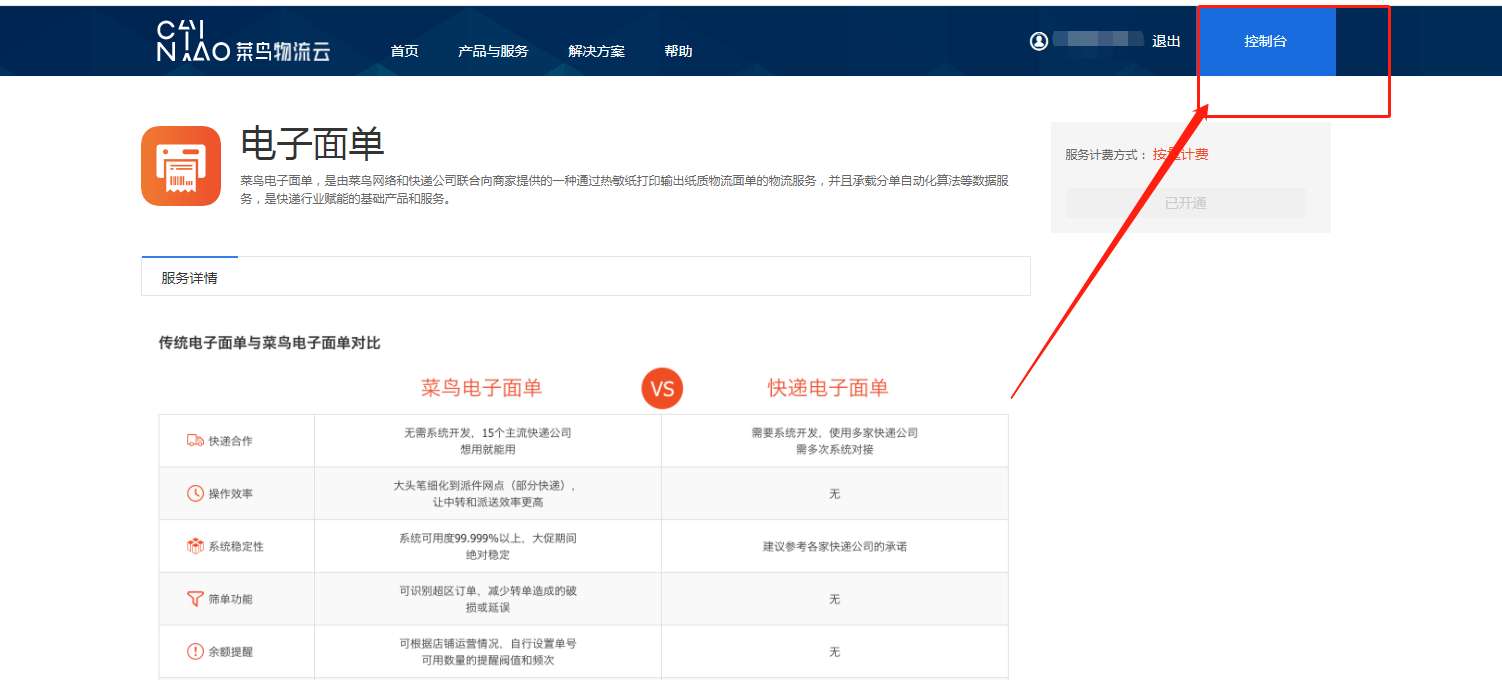Click heading 传统电子面单与菜鸟电子面单对比
The image size is (1502, 680).
(269, 343)
